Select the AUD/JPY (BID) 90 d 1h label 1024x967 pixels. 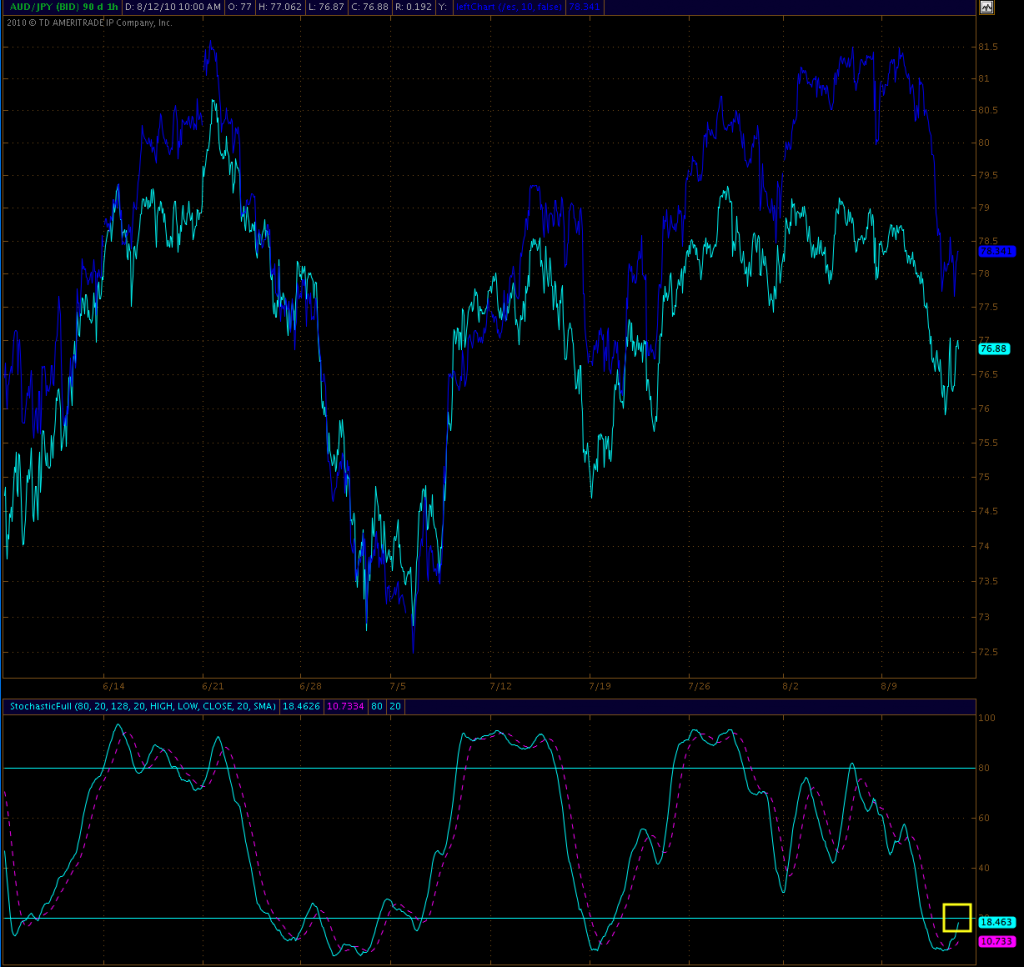pos(64,7)
